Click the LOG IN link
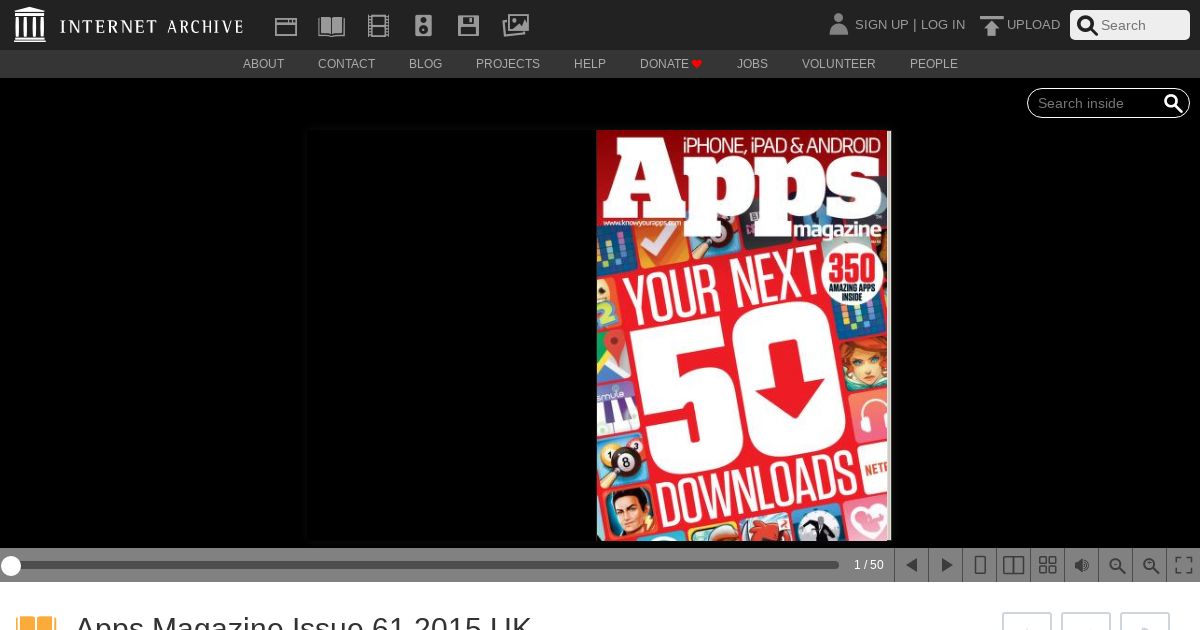 pyautogui.click(x=943, y=25)
